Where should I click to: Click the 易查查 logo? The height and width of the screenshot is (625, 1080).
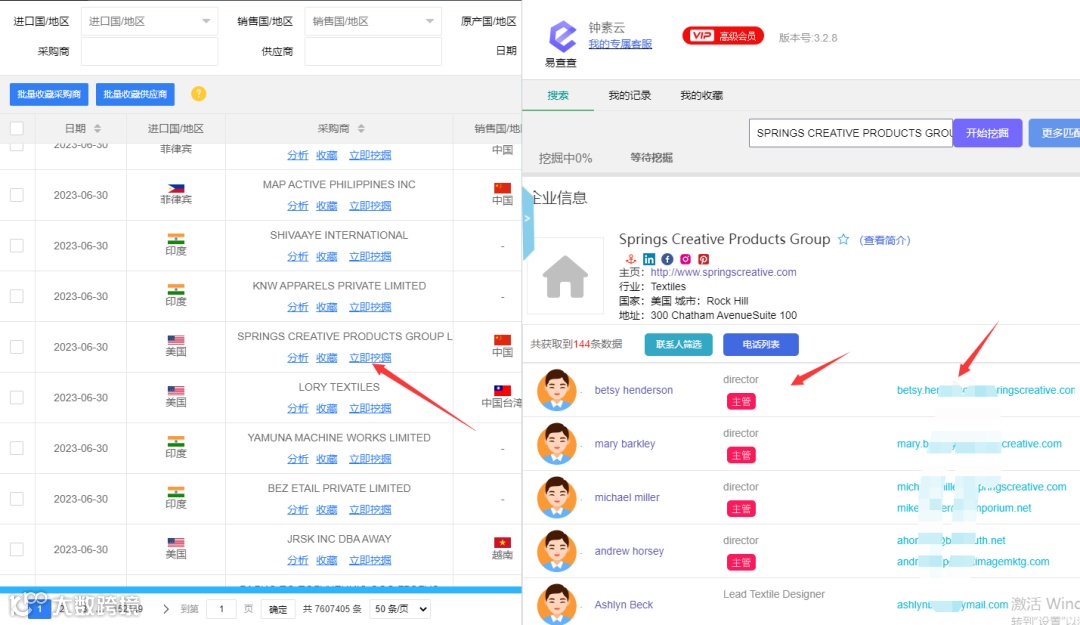click(x=562, y=40)
